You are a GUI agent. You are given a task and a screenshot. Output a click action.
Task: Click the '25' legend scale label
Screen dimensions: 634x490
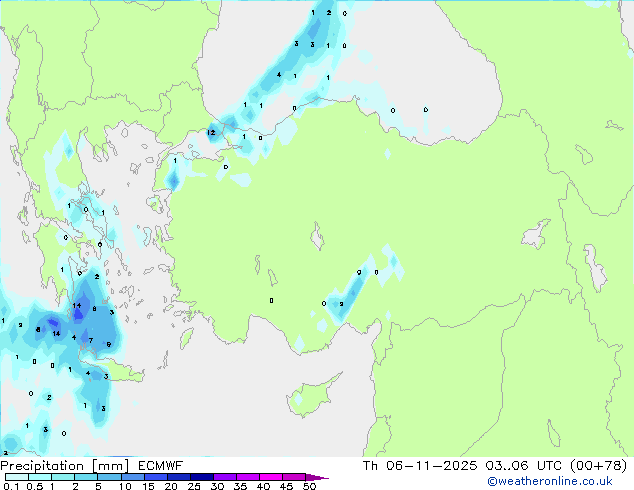tap(194, 486)
